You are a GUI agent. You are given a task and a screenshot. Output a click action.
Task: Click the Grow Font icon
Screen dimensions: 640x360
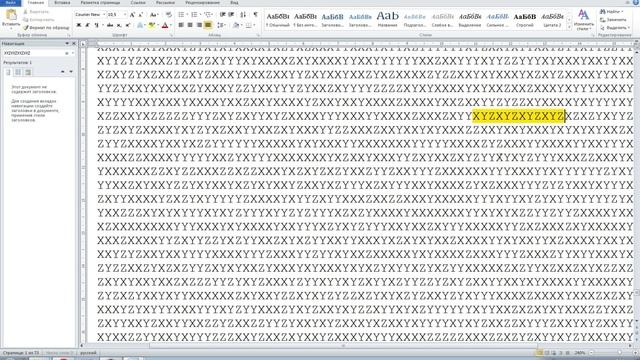[132, 15]
